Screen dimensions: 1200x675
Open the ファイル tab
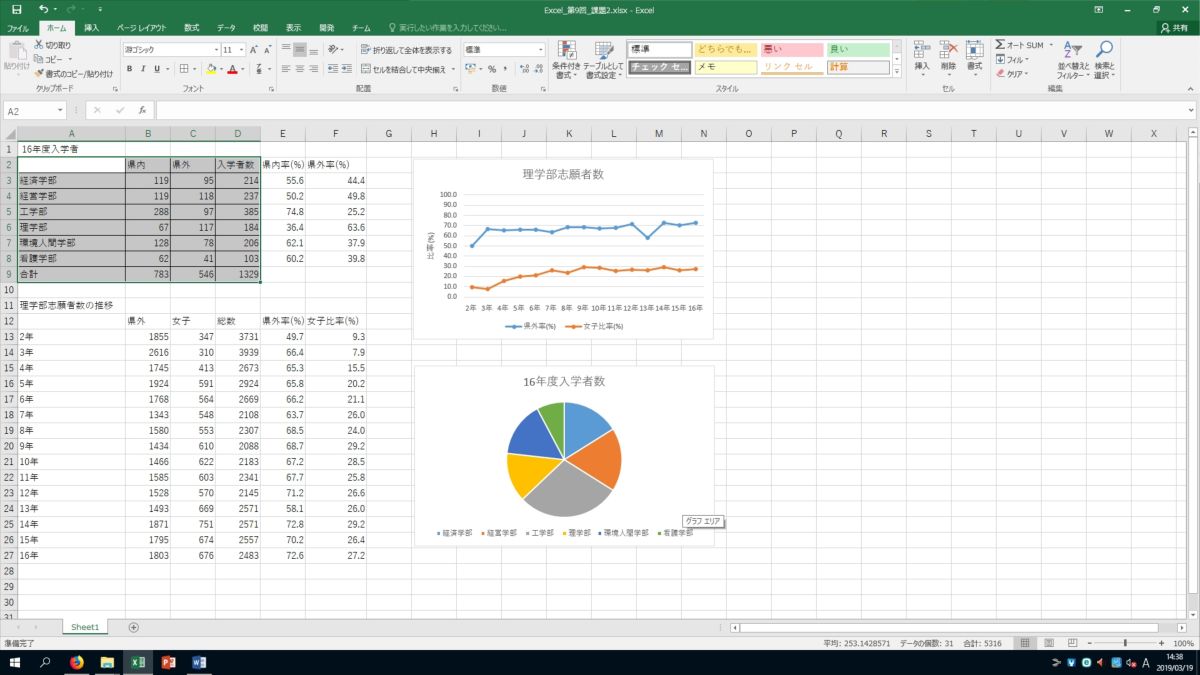coord(18,29)
